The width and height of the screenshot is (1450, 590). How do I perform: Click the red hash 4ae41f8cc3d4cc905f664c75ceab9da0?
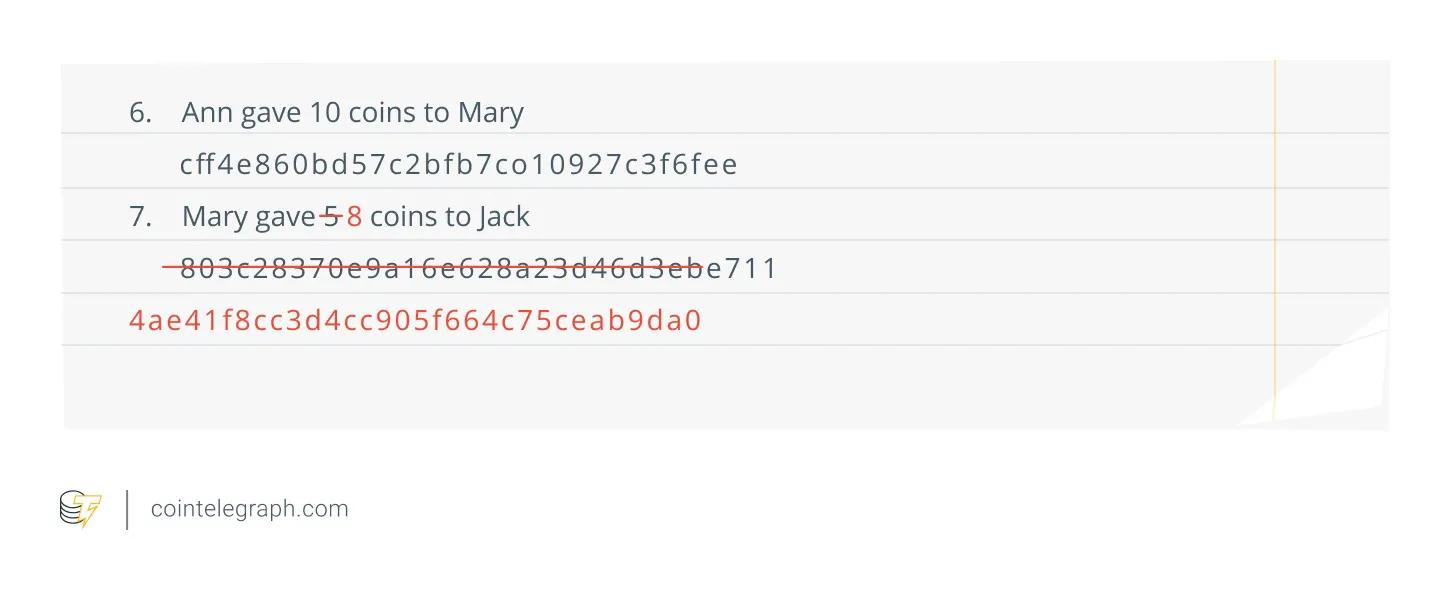click(x=416, y=321)
